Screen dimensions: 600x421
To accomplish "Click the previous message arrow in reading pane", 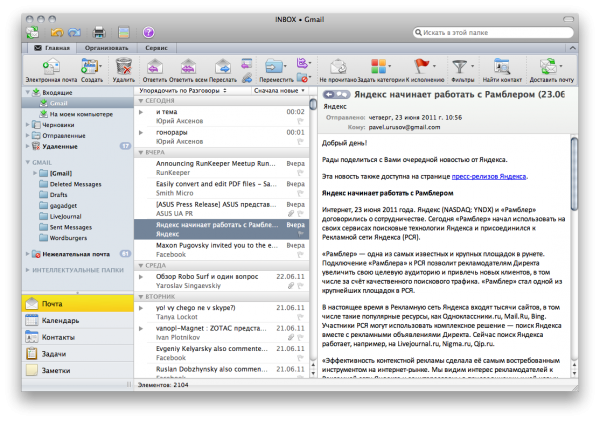I will coord(330,94).
